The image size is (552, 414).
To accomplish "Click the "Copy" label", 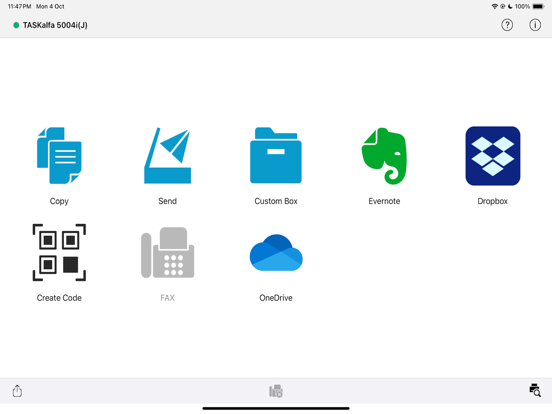I will click(x=59, y=201).
